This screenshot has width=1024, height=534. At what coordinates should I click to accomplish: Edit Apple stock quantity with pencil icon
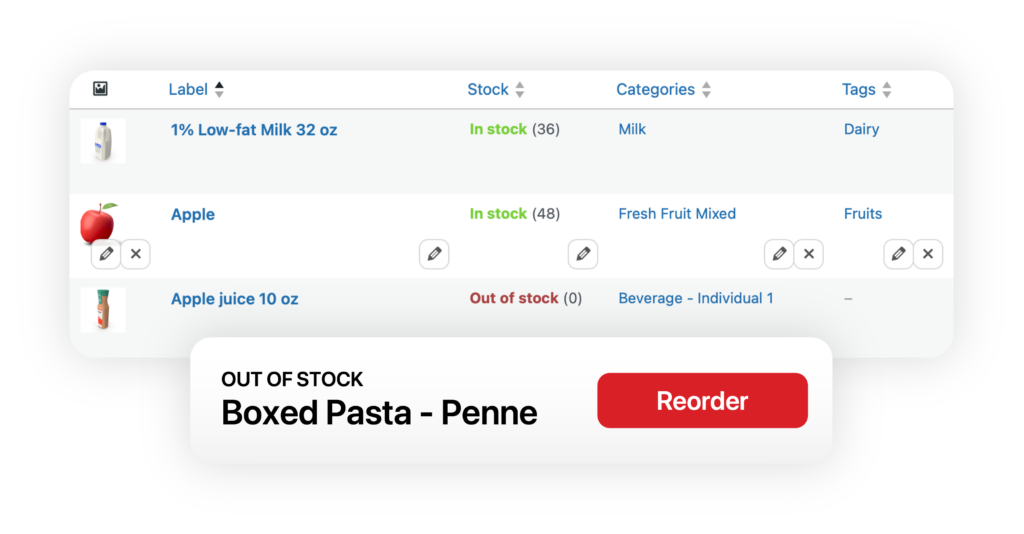coord(583,254)
